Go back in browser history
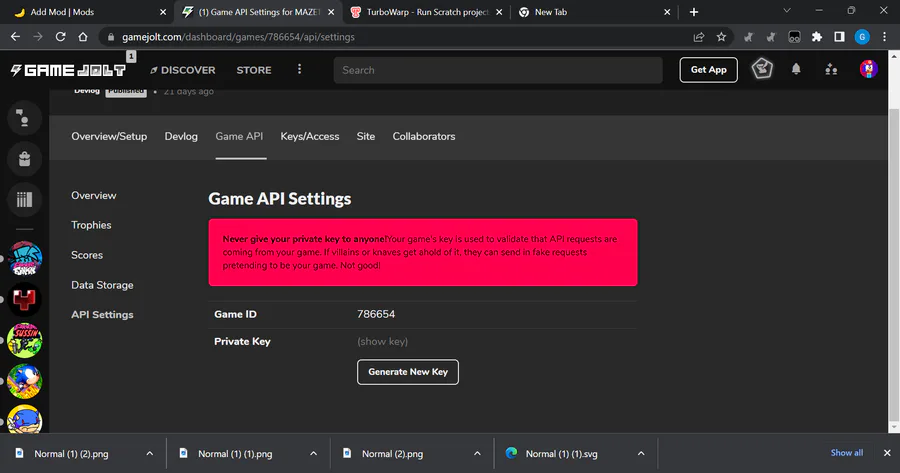The image size is (900, 473). coord(15,37)
